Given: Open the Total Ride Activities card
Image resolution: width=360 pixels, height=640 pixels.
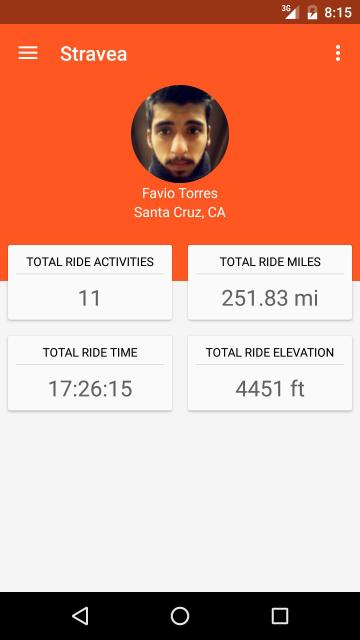Looking at the screenshot, I should [x=90, y=282].
